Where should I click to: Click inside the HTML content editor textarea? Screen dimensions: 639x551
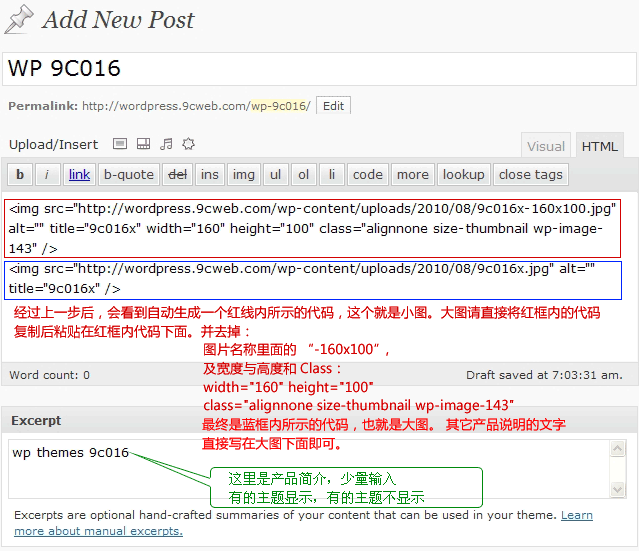(x=320, y=276)
